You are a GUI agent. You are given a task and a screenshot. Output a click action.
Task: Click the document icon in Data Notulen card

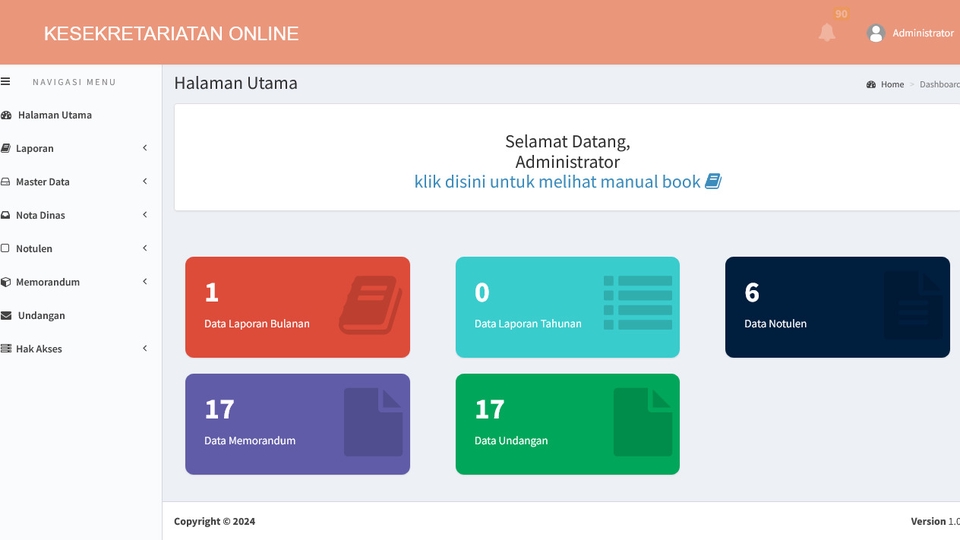tap(913, 305)
